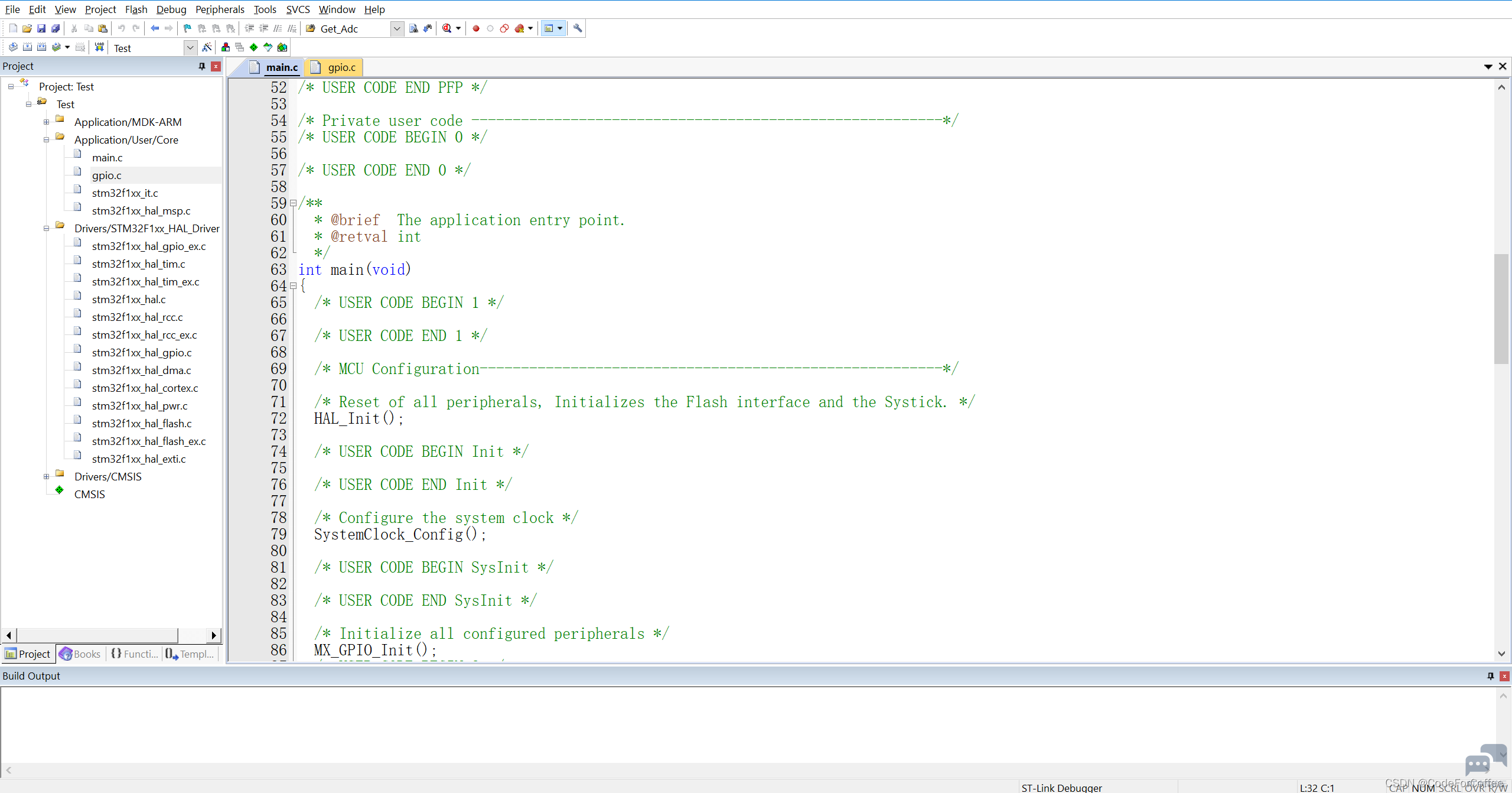Insert a breakpoint with the red dot

point(476,28)
